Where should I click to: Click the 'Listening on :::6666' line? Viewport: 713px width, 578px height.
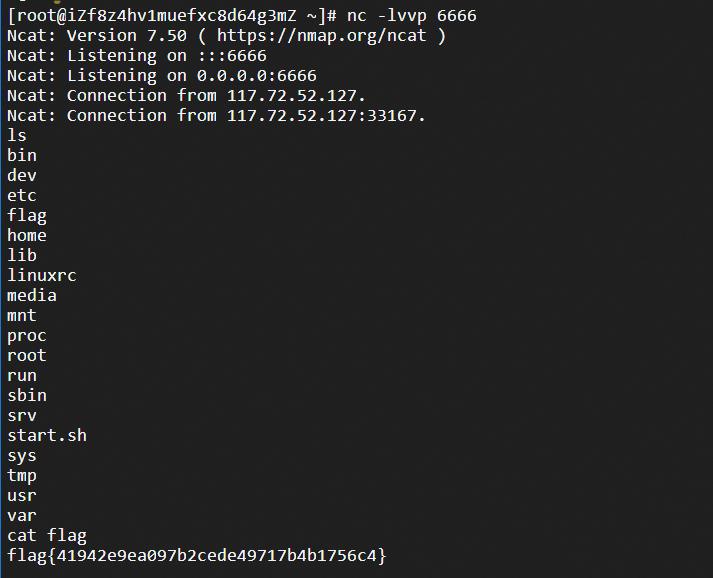(x=137, y=56)
